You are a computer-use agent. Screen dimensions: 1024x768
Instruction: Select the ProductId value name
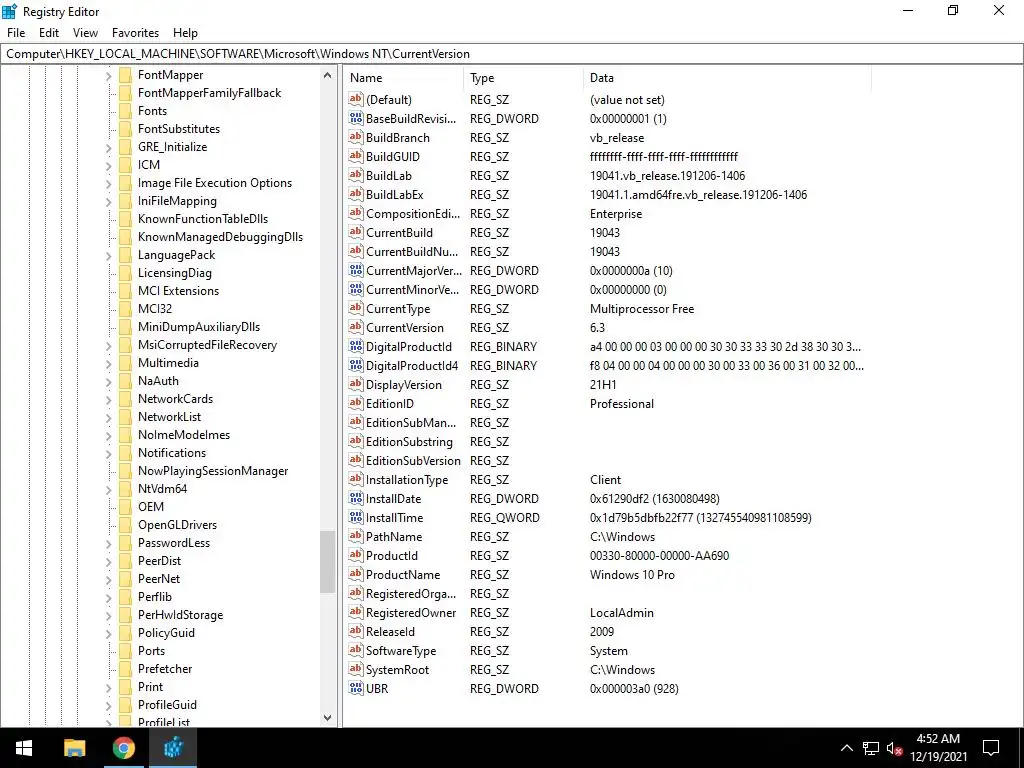391,556
